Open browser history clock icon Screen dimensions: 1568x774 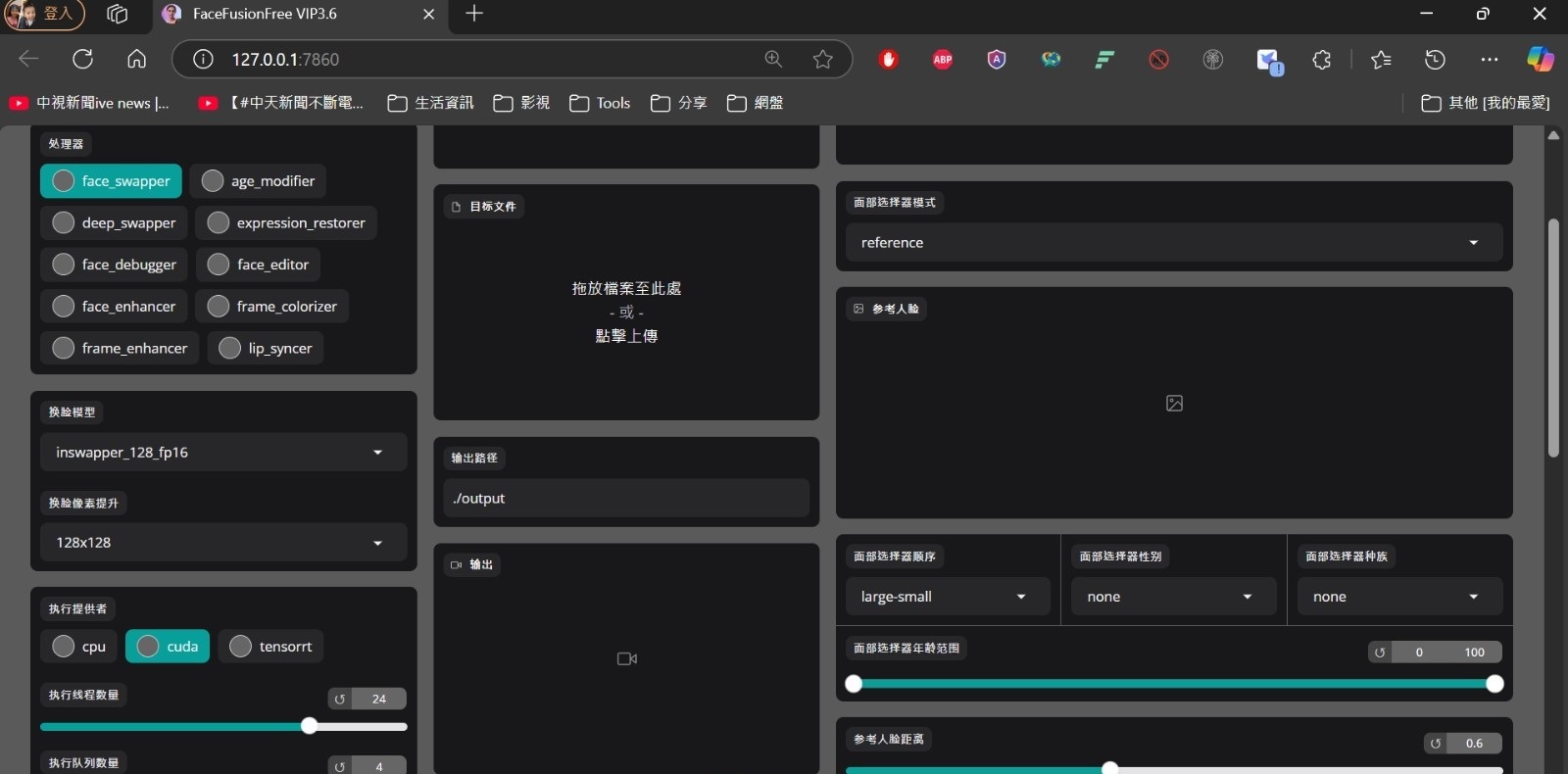click(1435, 60)
